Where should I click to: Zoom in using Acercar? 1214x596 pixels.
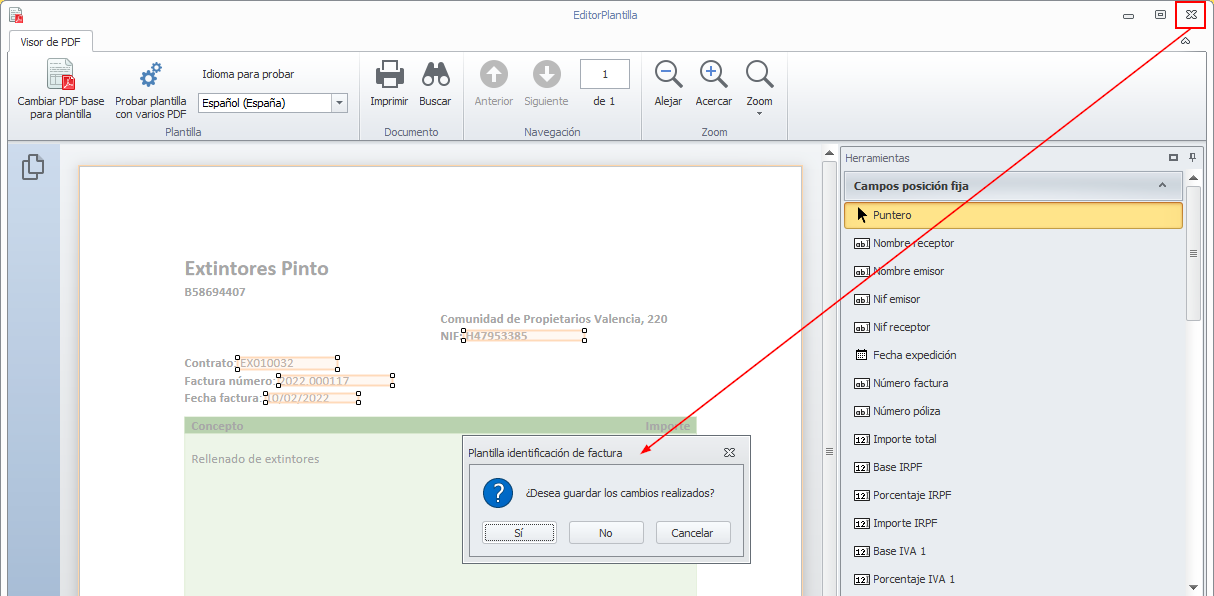click(713, 84)
